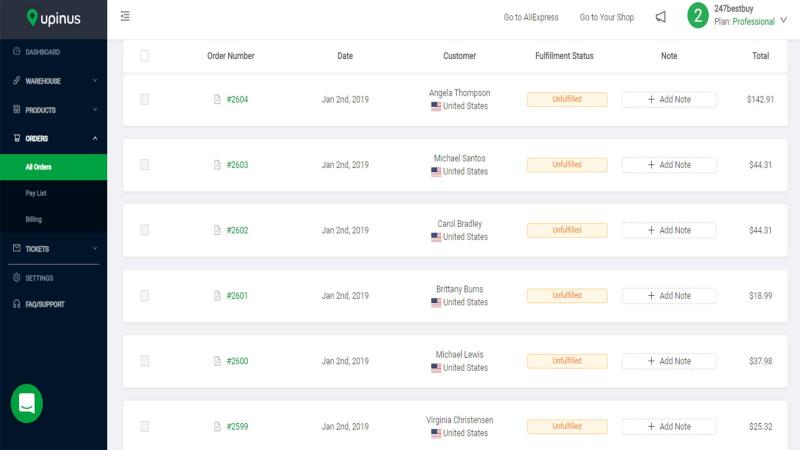Open the account plan dropdown arrow
This screenshot has height=450, width=800.
tap(783, 20)
